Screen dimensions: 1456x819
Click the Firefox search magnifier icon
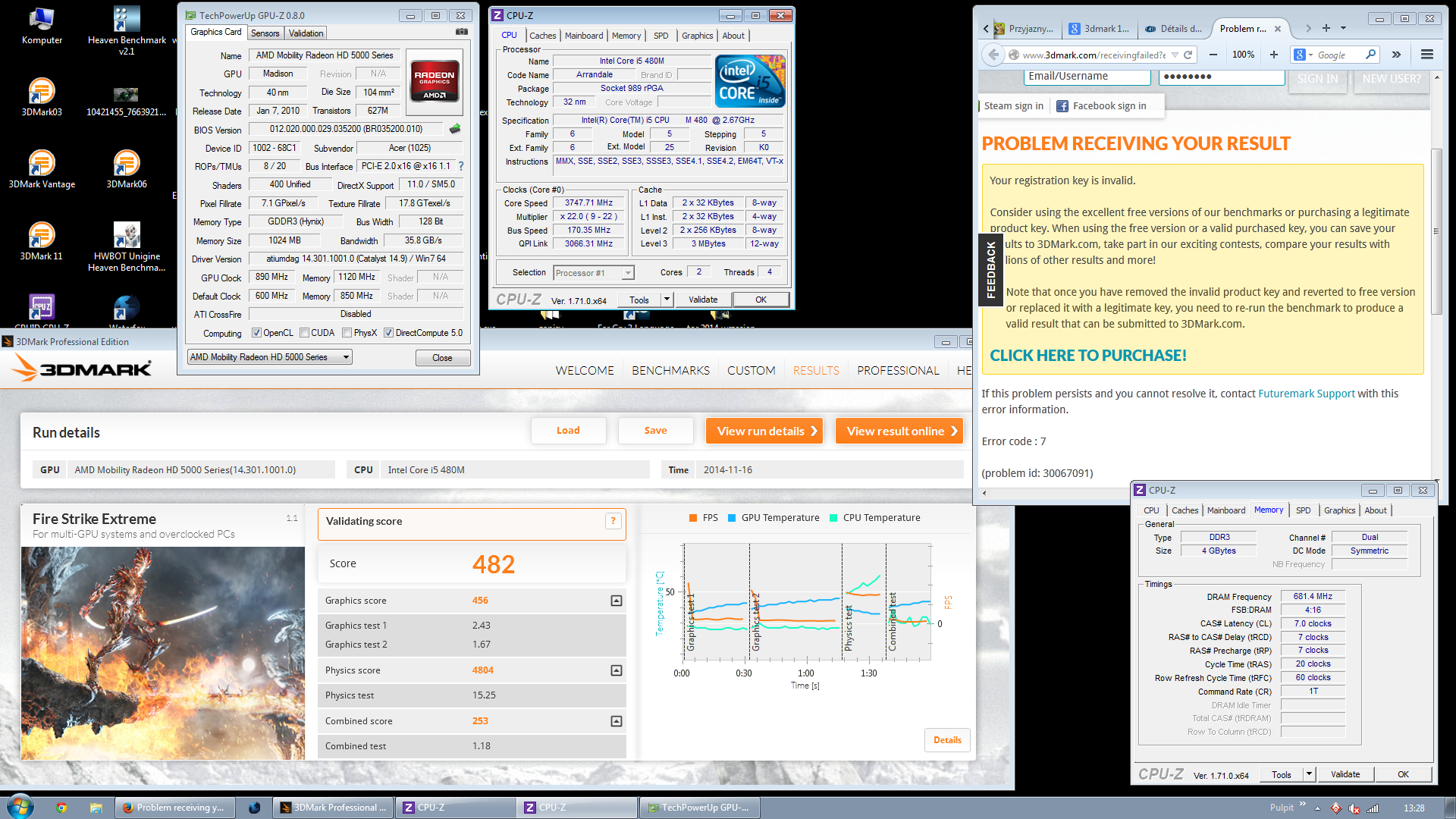point(1370,55)
